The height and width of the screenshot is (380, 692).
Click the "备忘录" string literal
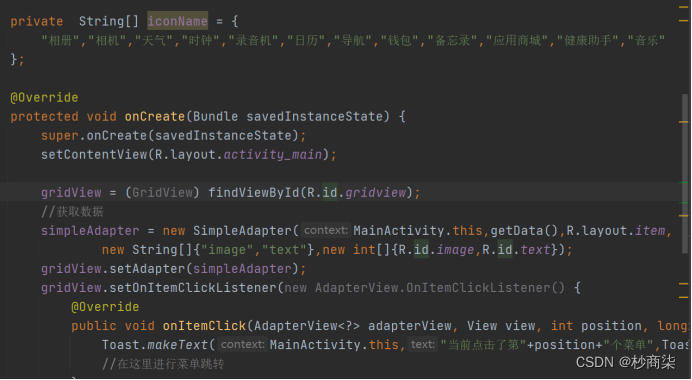pos(454,41)
